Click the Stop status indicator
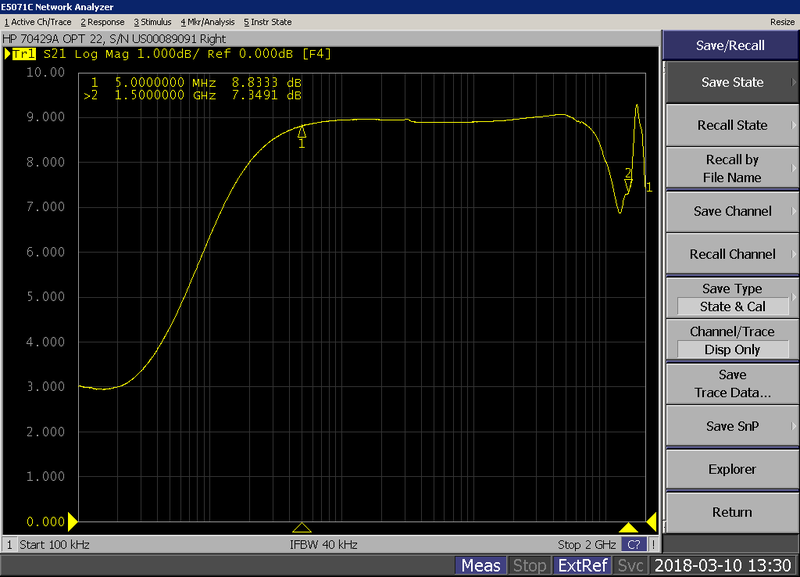The width and height of the screenshot is (800, 577). coord(529,566)
